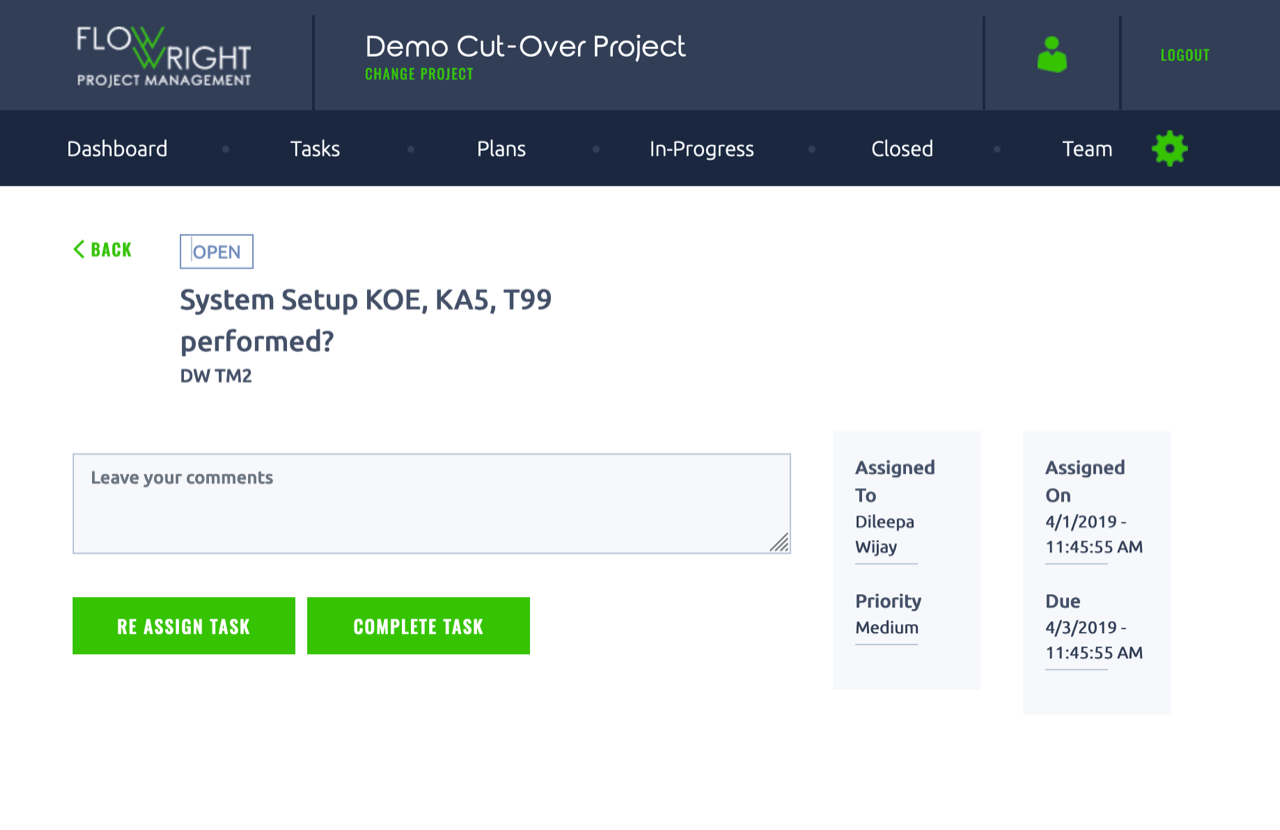This screenshot has height=830, width=1280.
Task: Click the OPEN status badge
Action: coord(216,251)
